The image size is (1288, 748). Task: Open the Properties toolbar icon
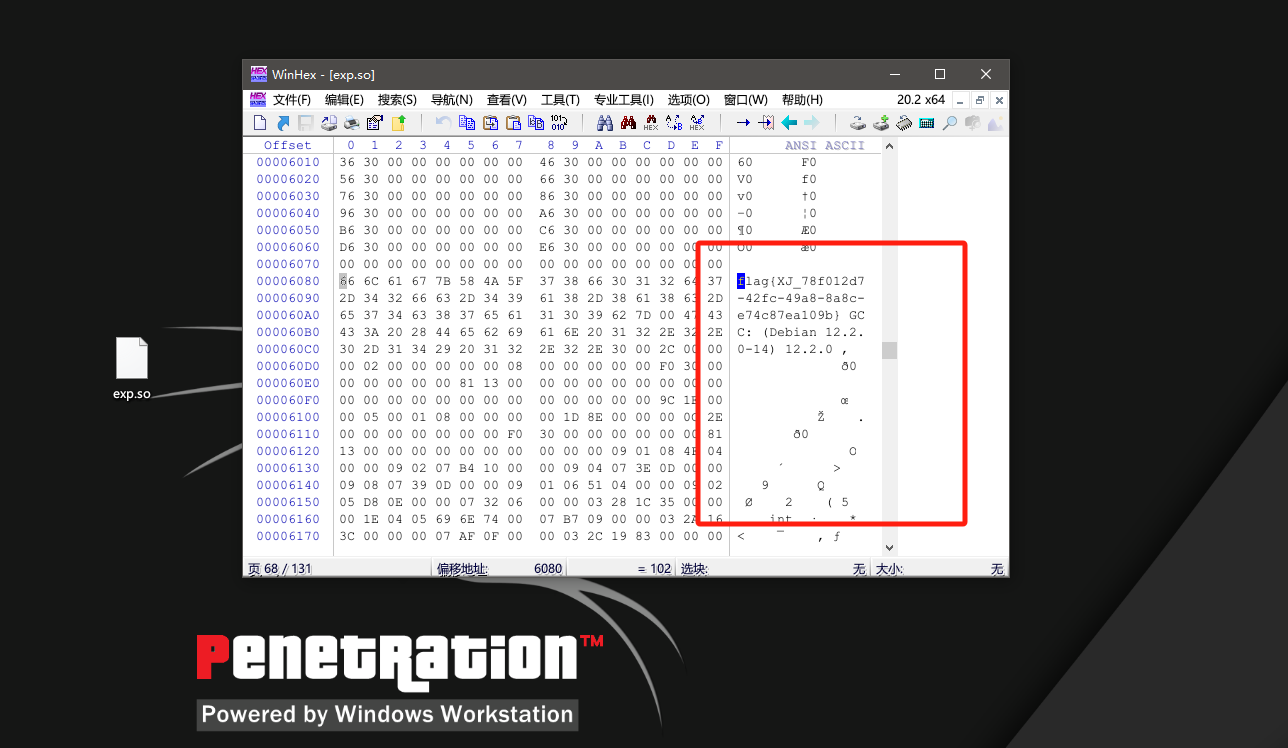375,123
